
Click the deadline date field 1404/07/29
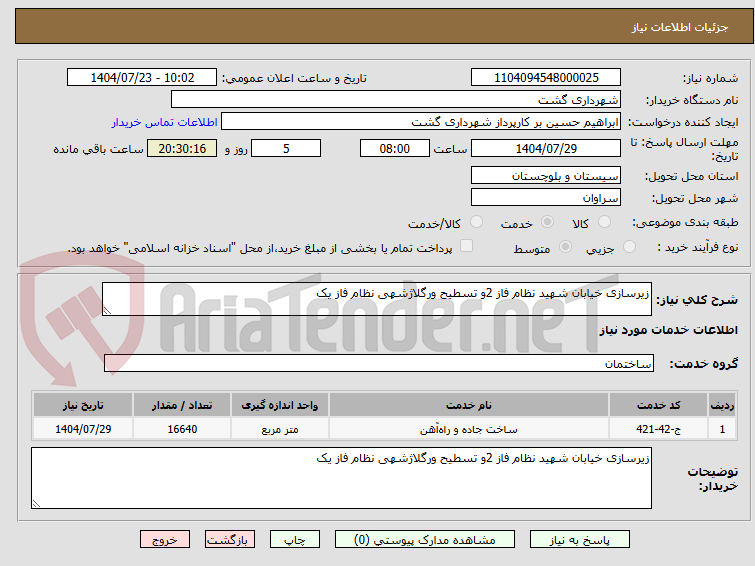pyautogui.click(x=546, y=148)
